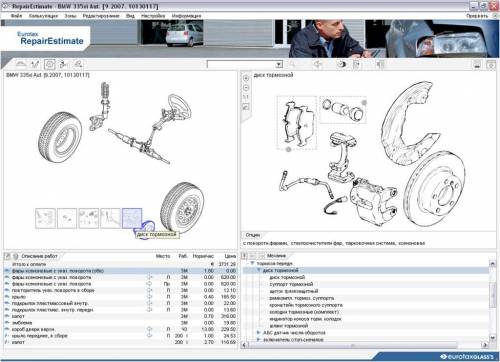Select the 'Механика' tab

[276, 256]
